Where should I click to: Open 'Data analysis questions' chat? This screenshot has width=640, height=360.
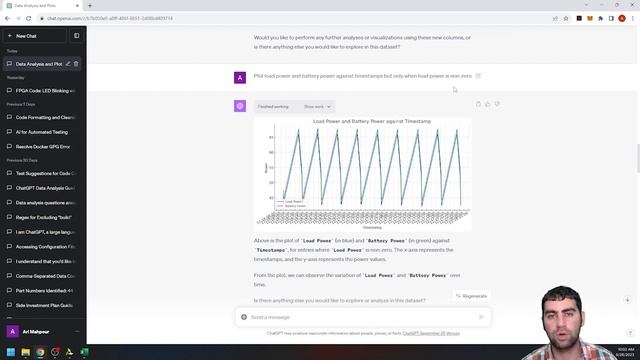42,203
